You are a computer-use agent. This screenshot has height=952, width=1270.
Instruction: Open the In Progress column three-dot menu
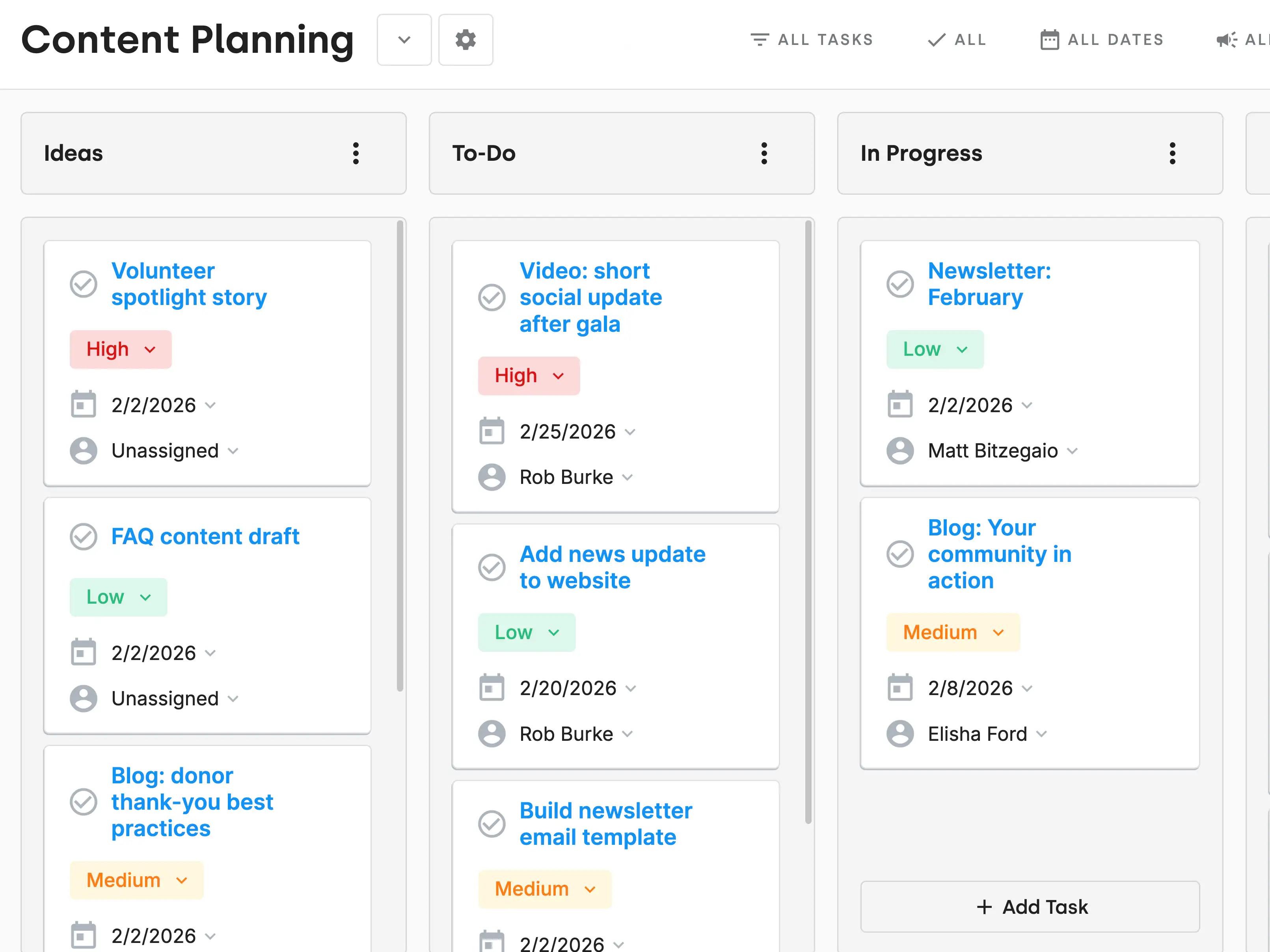click(x=1172, y=154)
